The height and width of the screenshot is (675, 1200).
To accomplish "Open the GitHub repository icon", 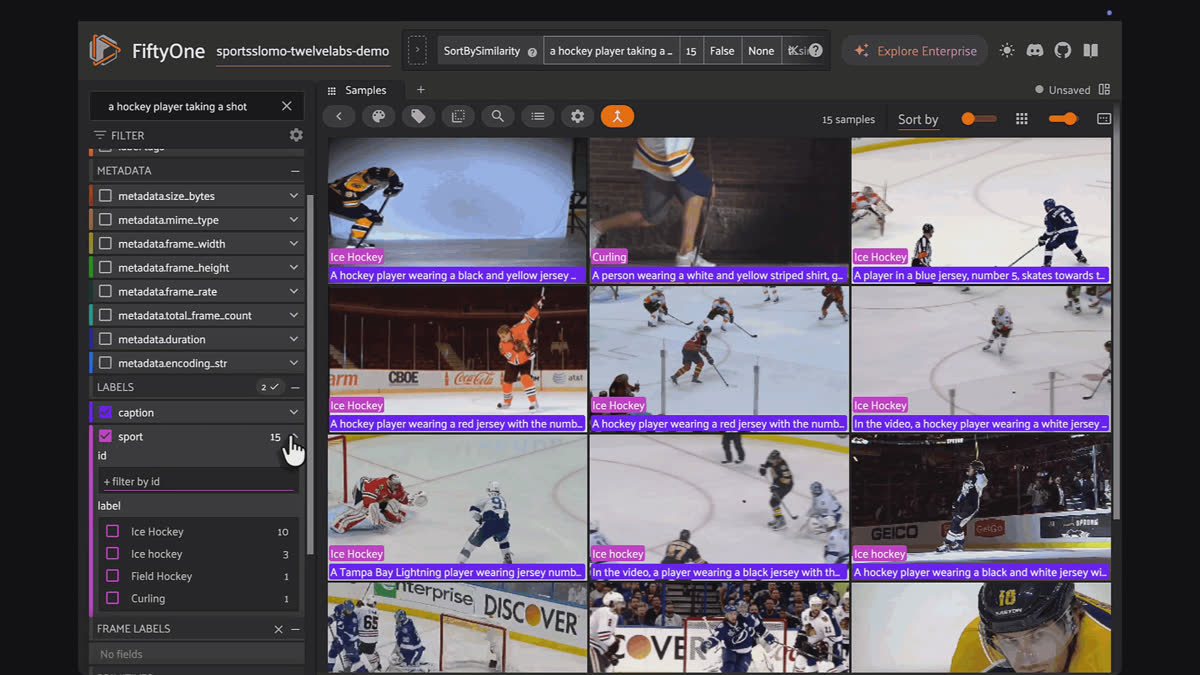I will coord(1063,50).
